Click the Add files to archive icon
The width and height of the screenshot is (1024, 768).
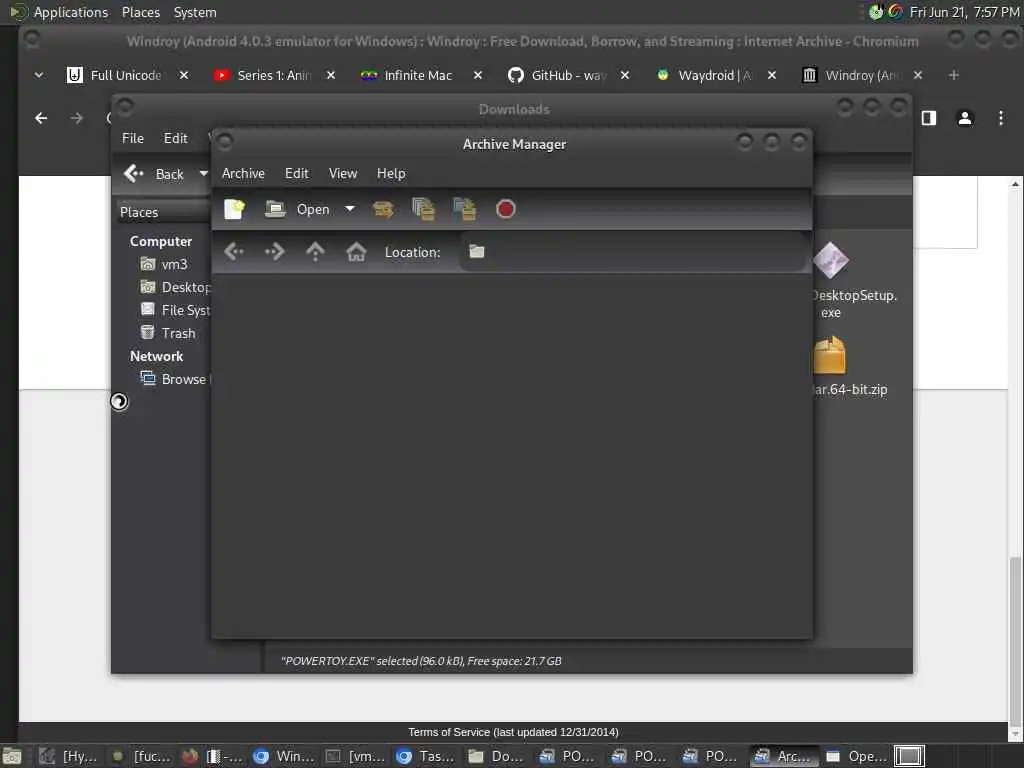click(423, 209)
